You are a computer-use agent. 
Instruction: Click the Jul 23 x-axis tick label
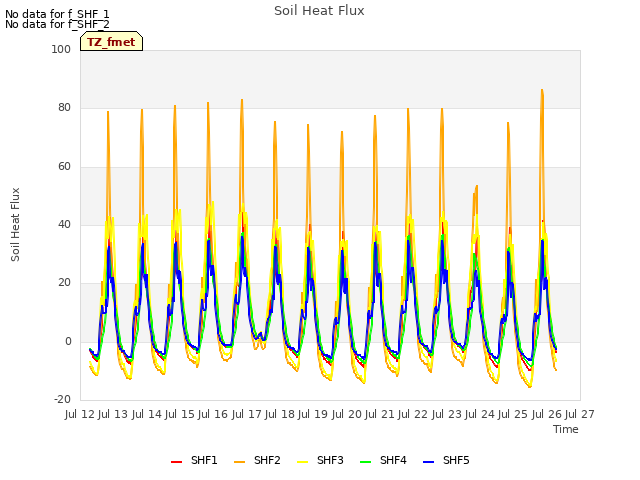447,414
